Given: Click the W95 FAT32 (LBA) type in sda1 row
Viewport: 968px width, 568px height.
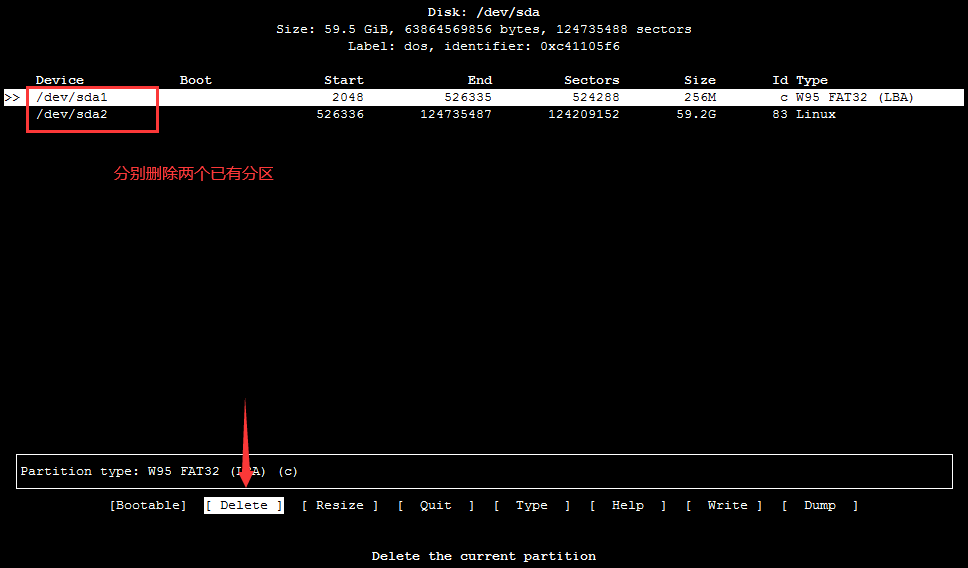Looking at the screenshot, I should 854,97.
